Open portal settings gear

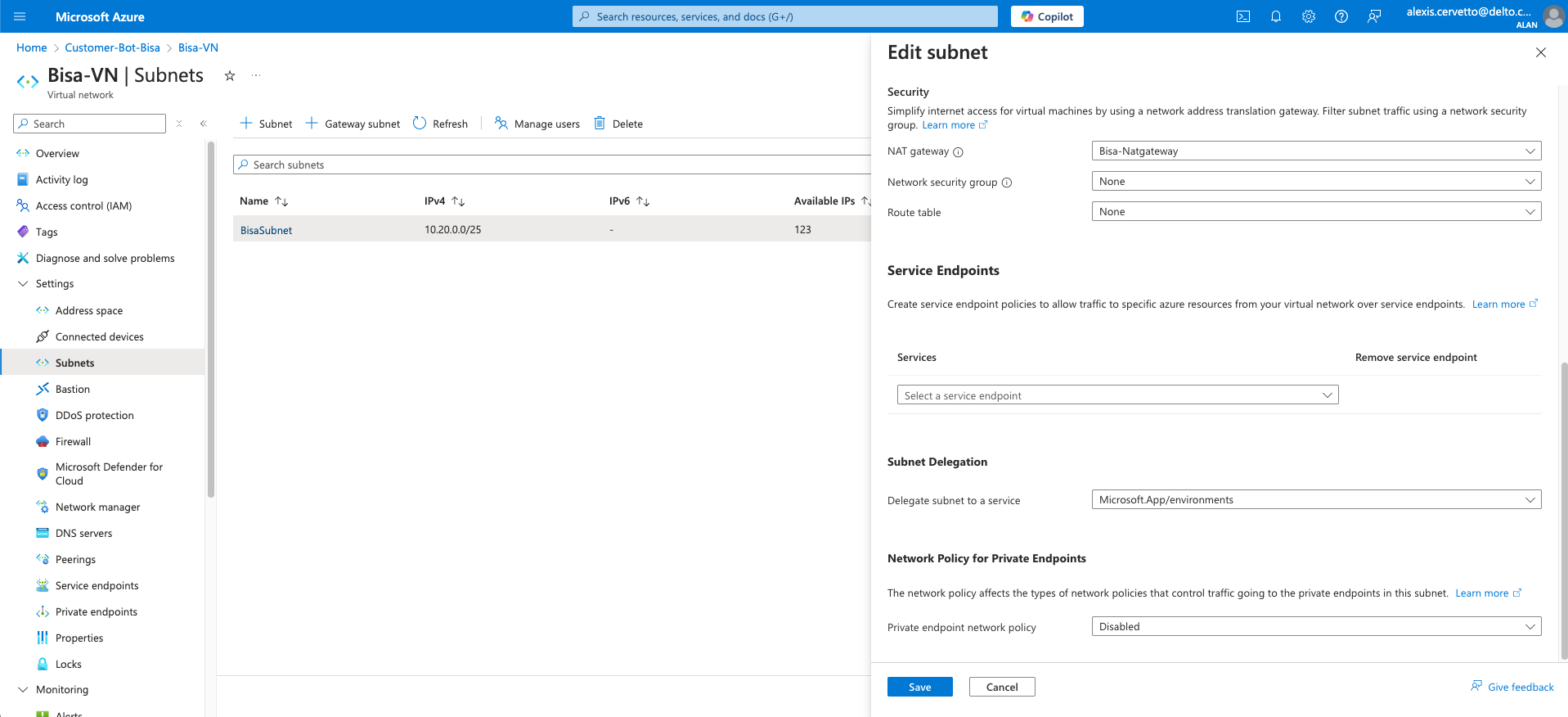(x=1309, y=16)
